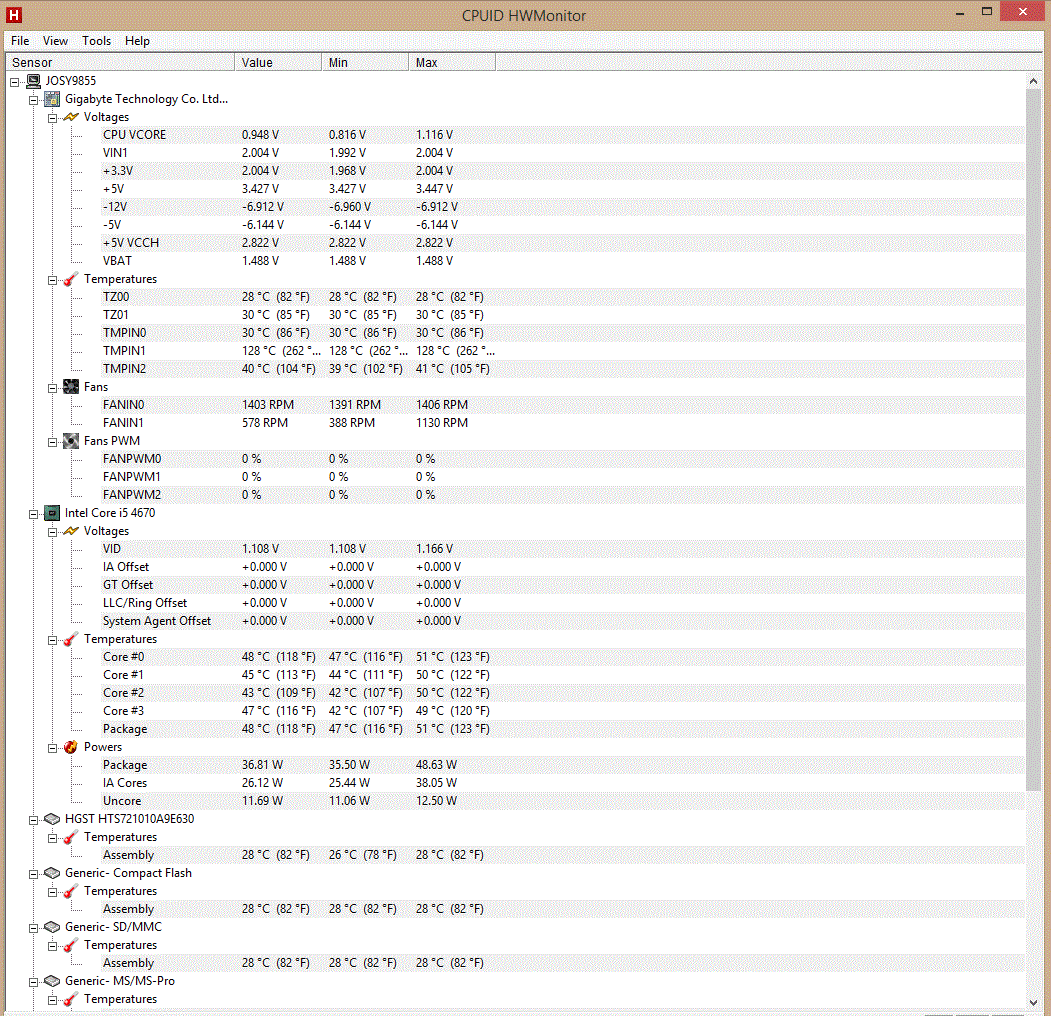Screen dimensions: 1051x1016
Task: Collapse the JOSY9855 computer node
Action: point(15,82)
